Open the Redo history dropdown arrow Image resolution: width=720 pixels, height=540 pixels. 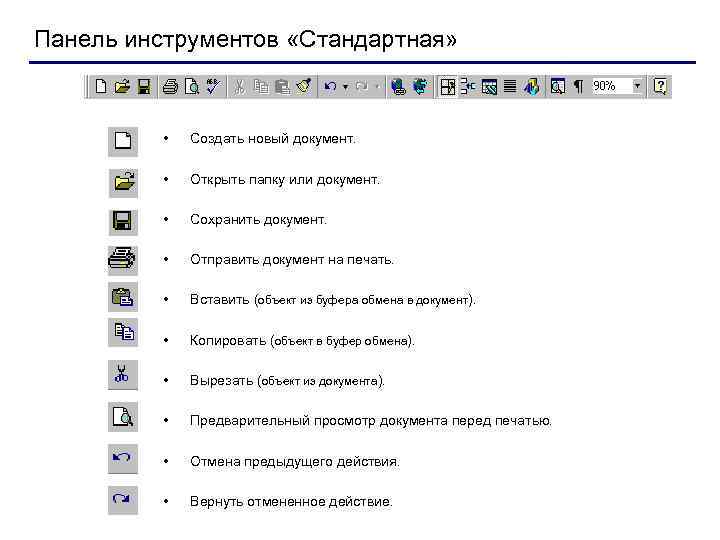pyautogui.click(x=377, y=86)
